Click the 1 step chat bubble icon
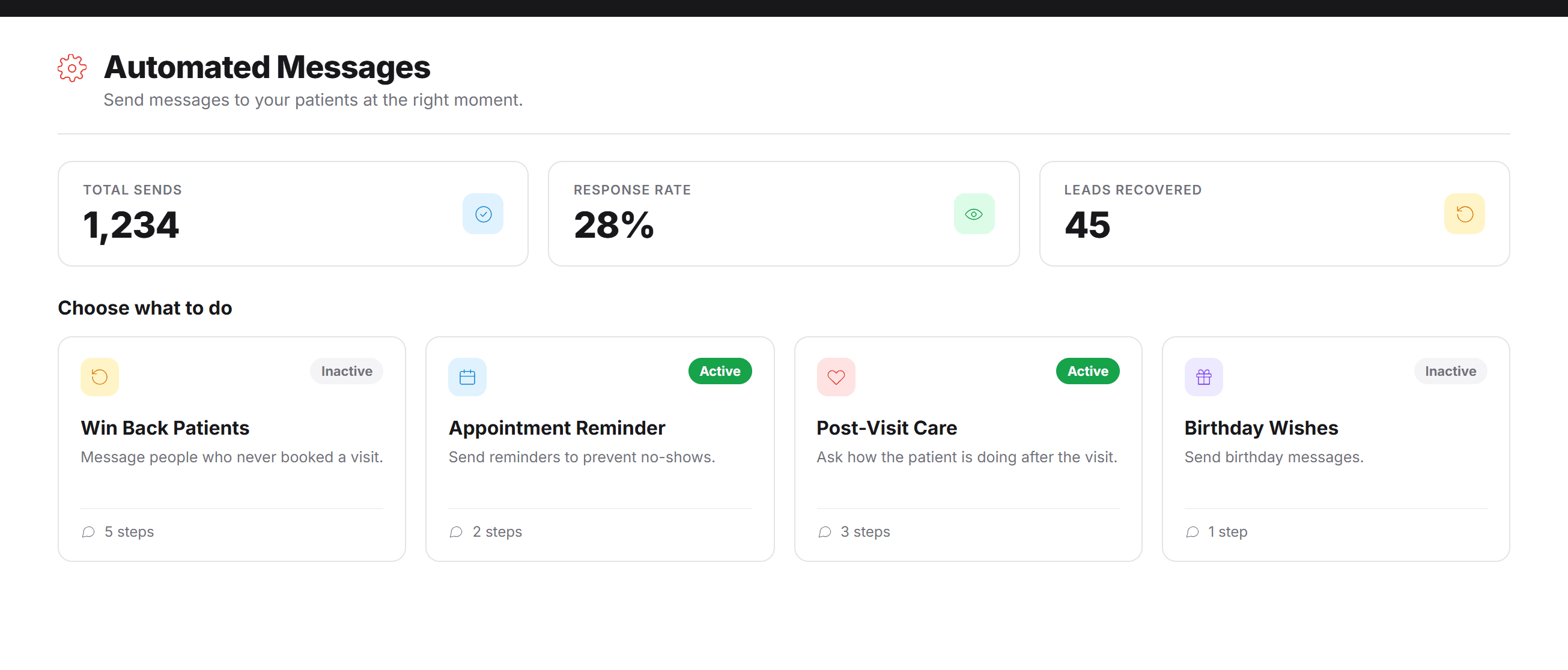The image size is (1568, 670). pyautogui.click(x=1193, y=533)
